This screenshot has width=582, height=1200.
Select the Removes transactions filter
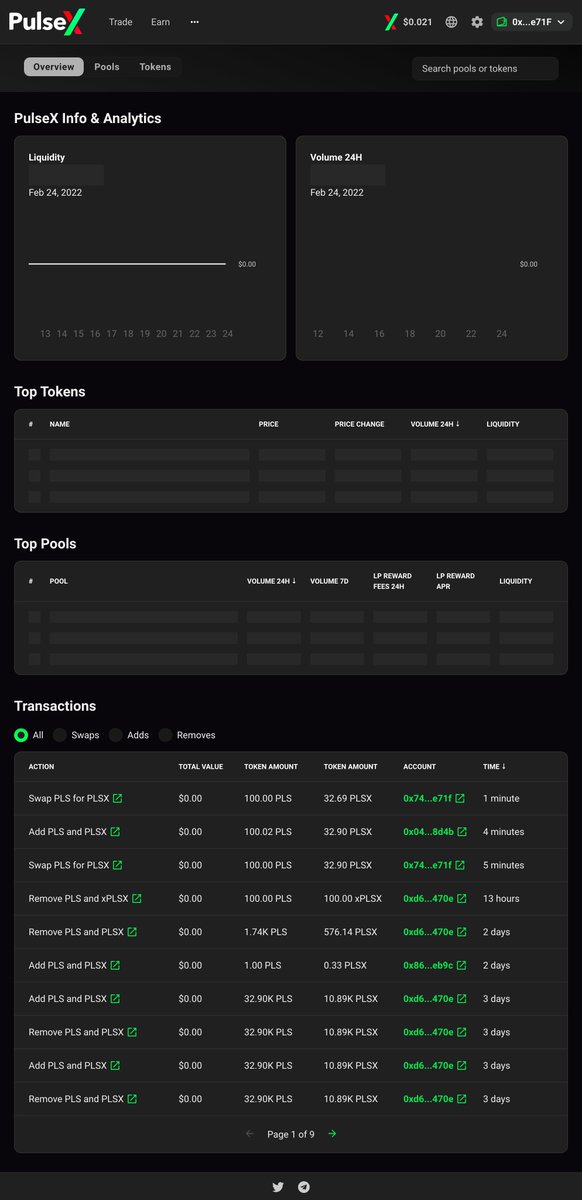165,735
